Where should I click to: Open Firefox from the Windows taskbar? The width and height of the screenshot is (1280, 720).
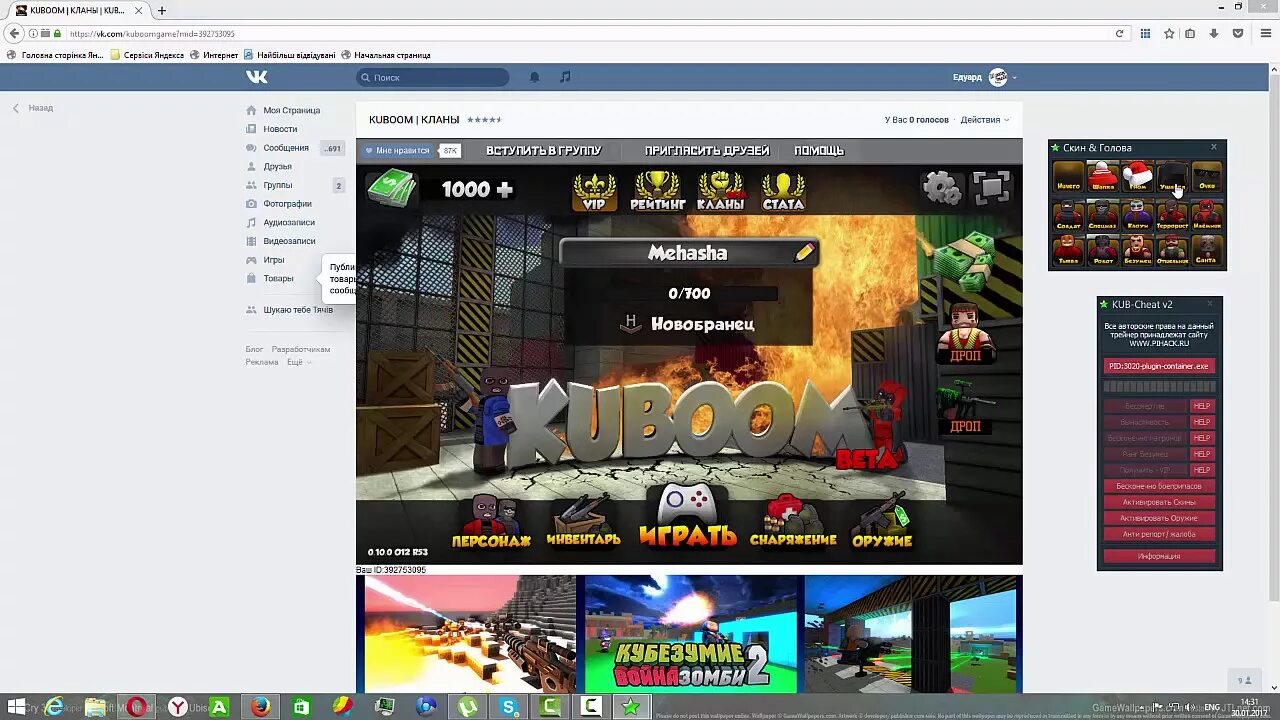click(260, 707)
